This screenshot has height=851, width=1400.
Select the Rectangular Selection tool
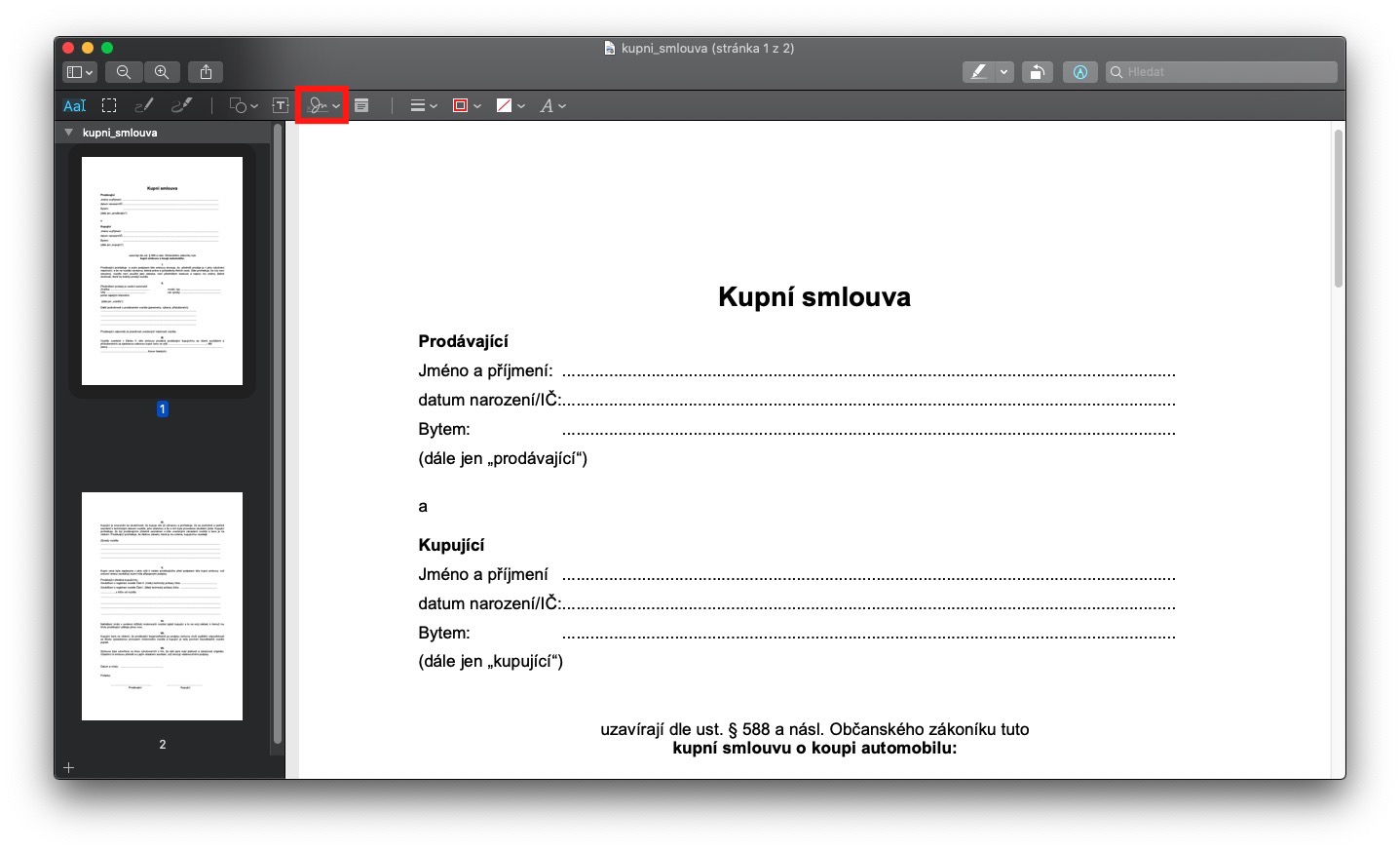[109, 105]
